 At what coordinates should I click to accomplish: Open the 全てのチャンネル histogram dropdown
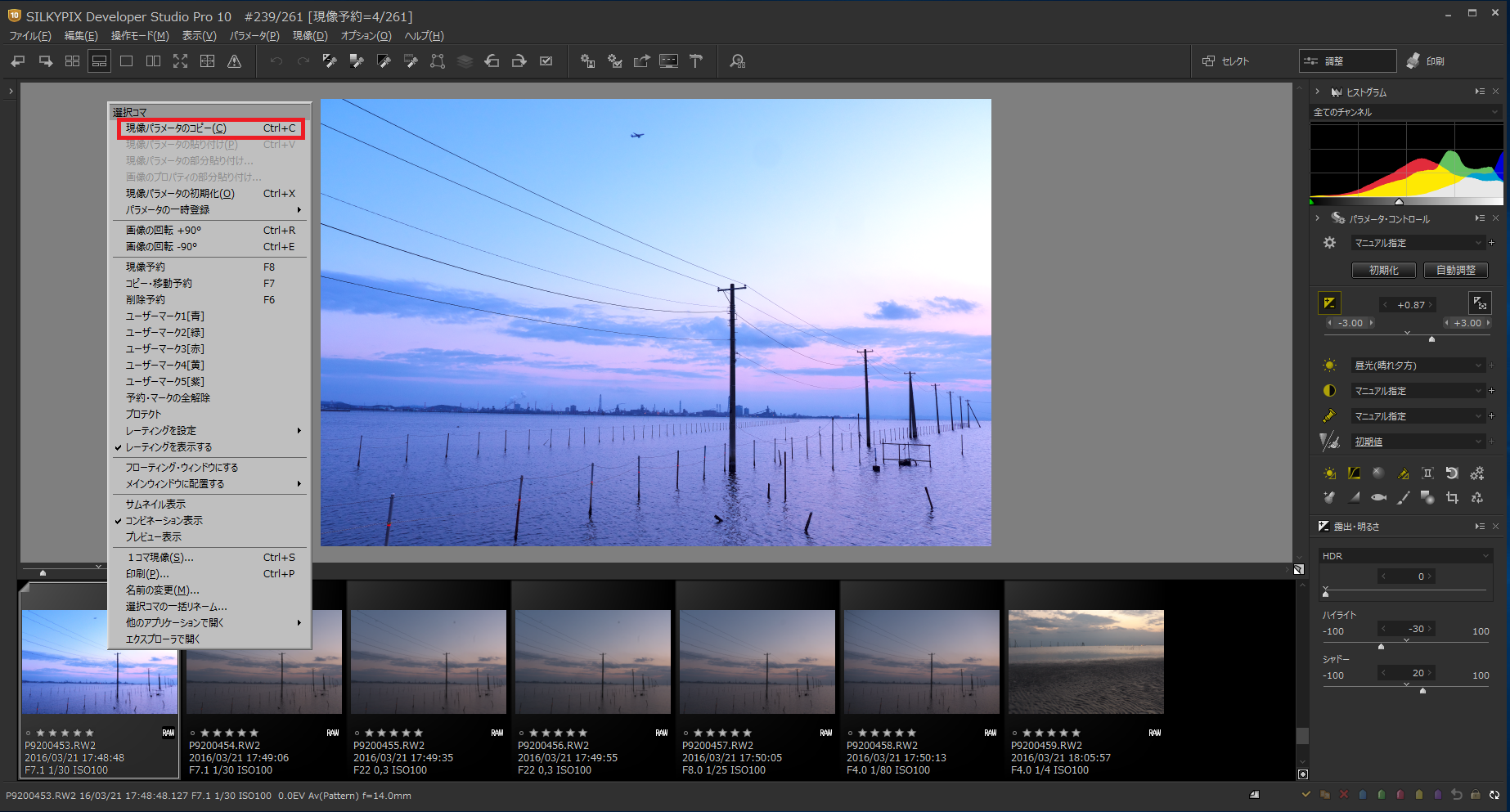pos(1406,112)
